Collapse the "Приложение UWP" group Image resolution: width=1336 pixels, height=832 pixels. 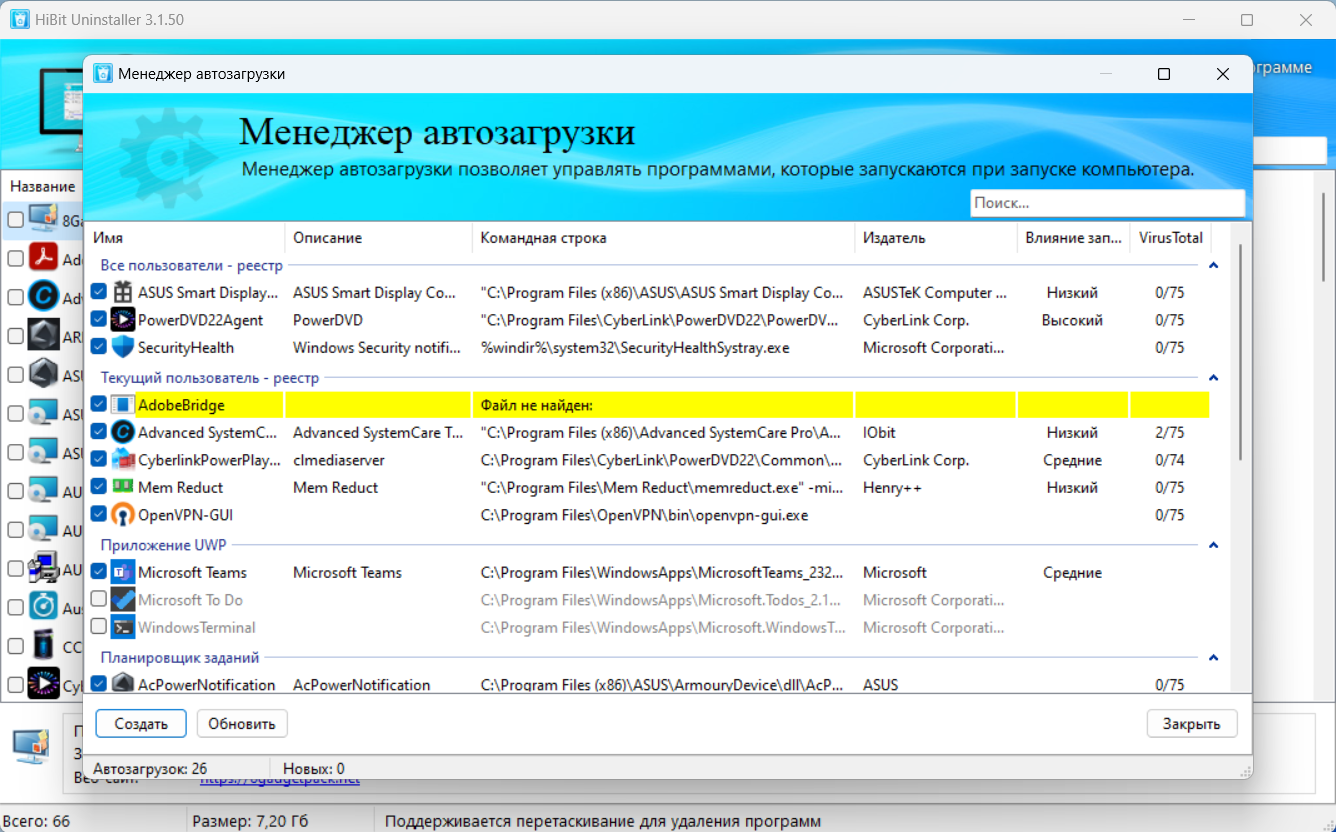pos(1213,545)
